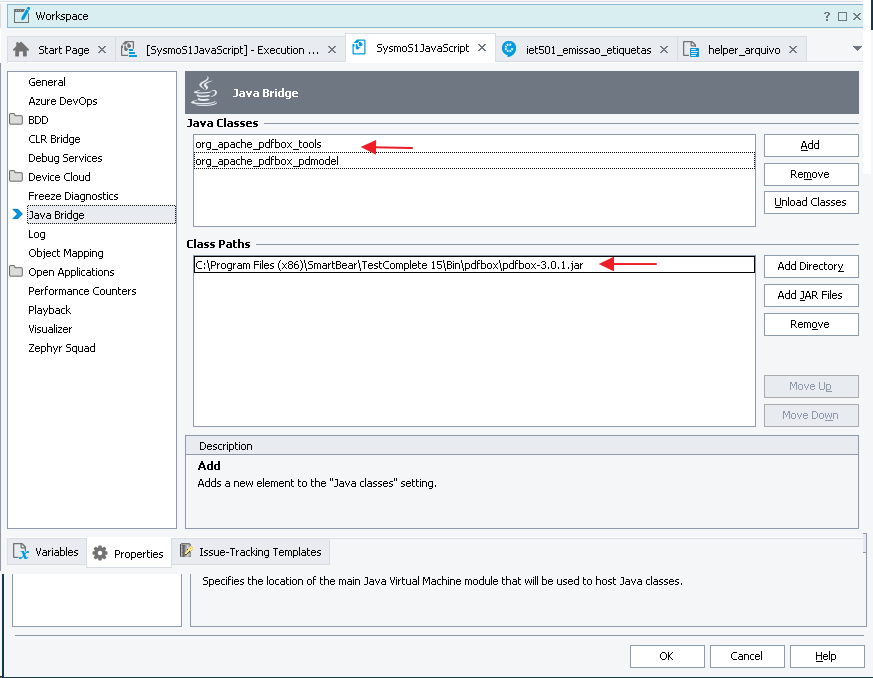Screen dimensions: 873x678
Task: Click the BDD folder icon
Action: (15, 120)
